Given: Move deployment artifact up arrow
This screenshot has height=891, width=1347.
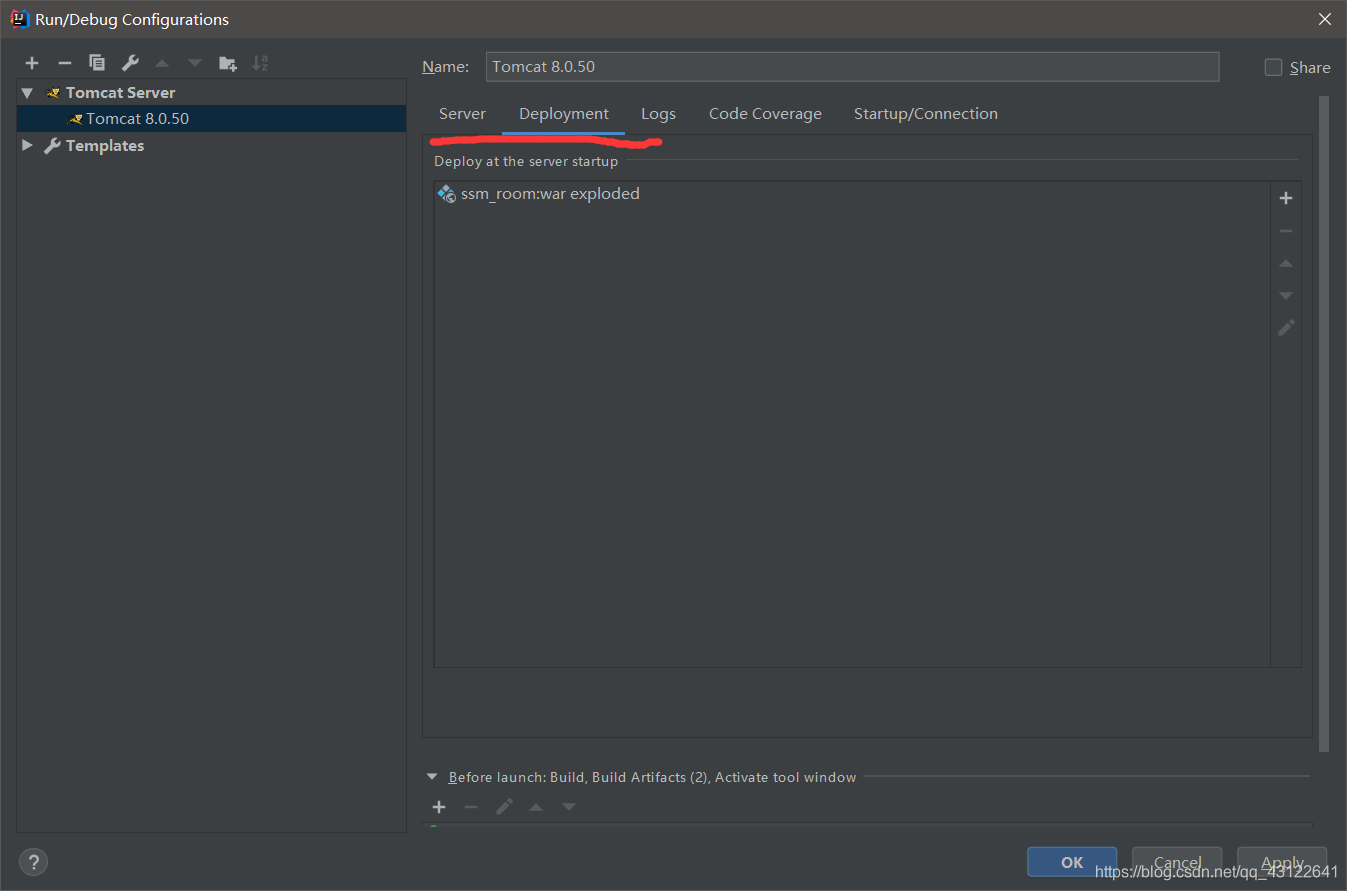Looking at the screenshot, I should click(x=1286, y=263).
